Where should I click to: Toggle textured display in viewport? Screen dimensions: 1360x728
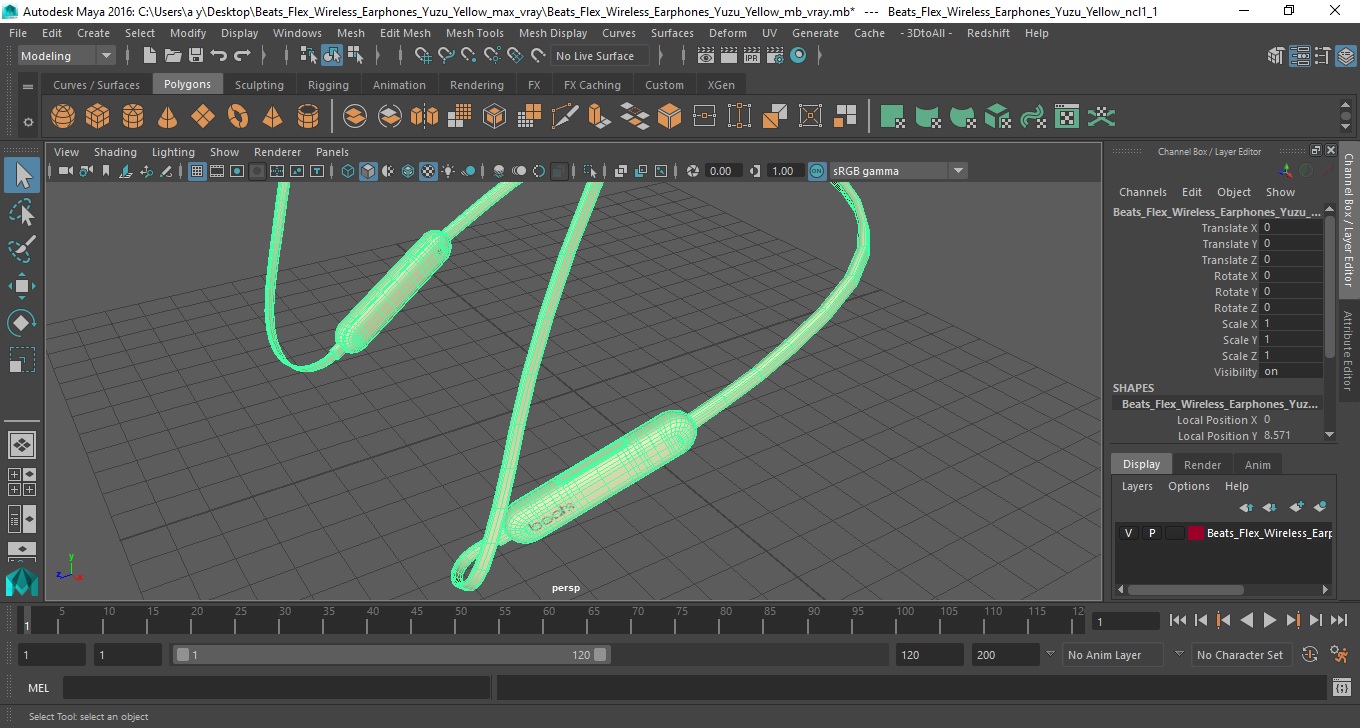428,171
